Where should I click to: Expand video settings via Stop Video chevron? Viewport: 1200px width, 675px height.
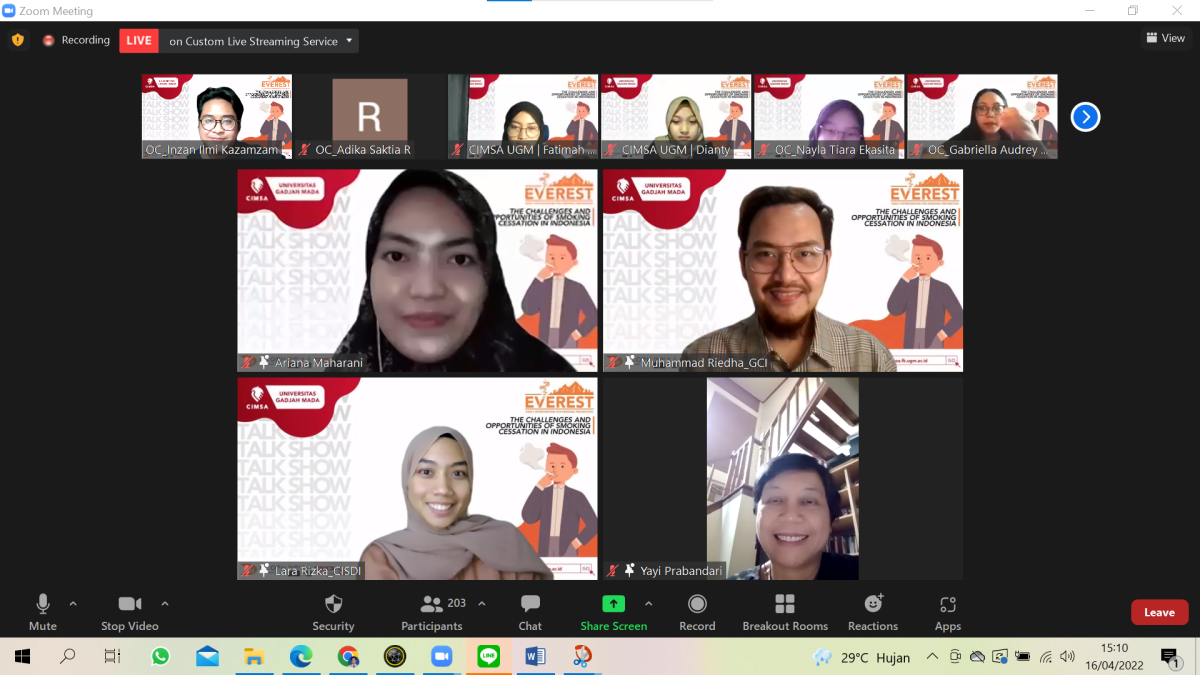click(164, 602)
